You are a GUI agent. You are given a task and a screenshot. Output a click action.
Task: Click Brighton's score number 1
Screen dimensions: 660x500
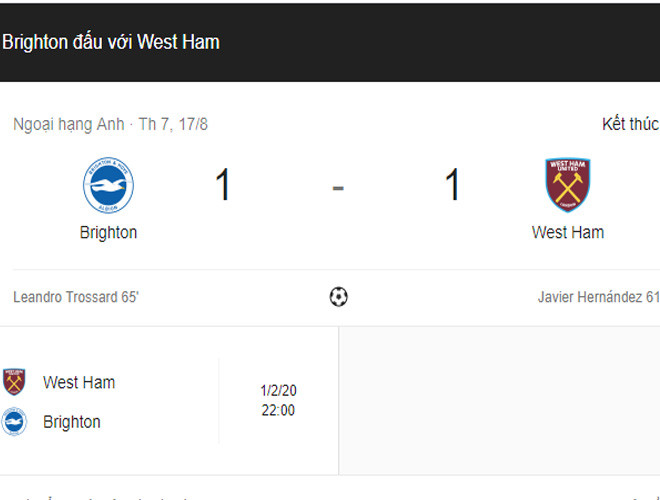click(223, 186)
